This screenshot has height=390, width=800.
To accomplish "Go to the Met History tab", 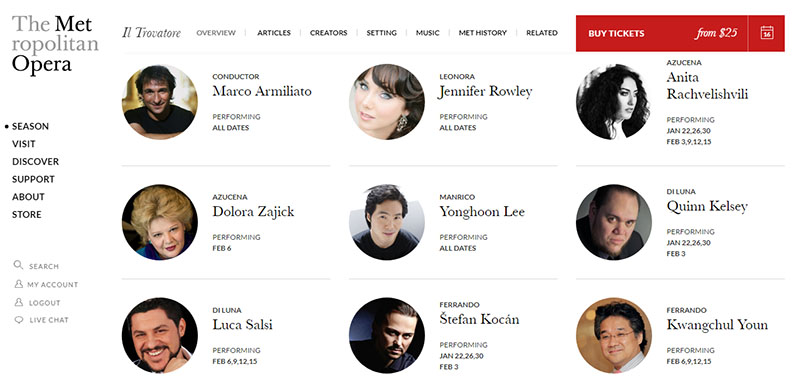I will tap(483, 33).
